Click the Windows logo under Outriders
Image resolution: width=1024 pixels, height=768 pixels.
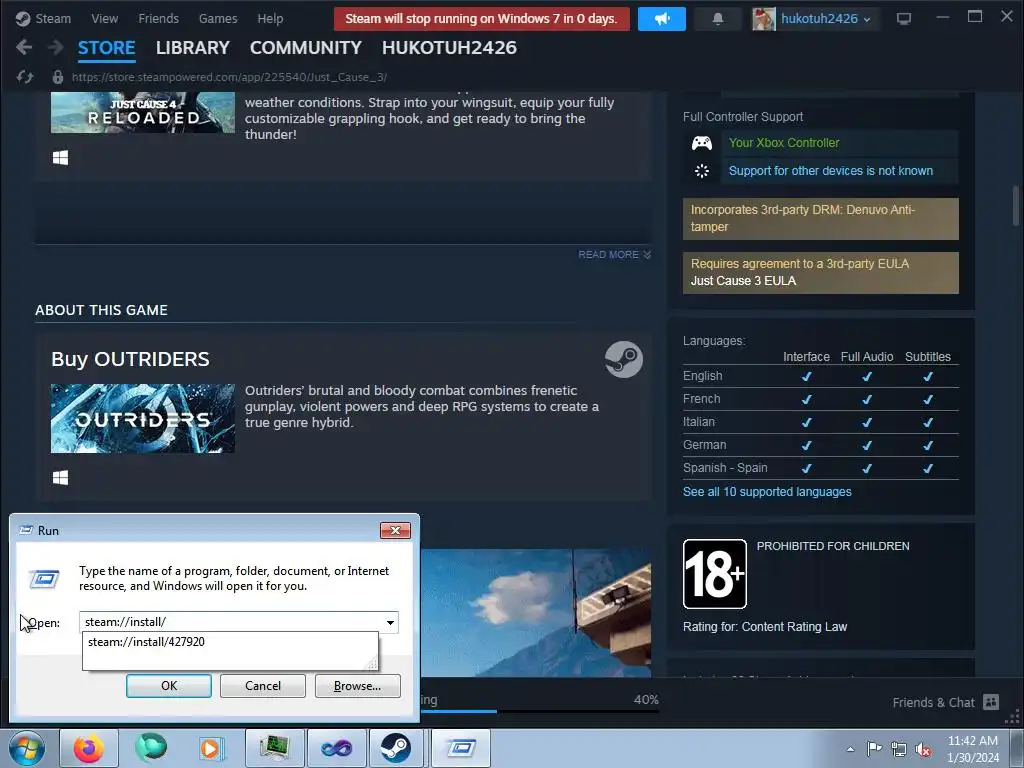click(60, 477)
